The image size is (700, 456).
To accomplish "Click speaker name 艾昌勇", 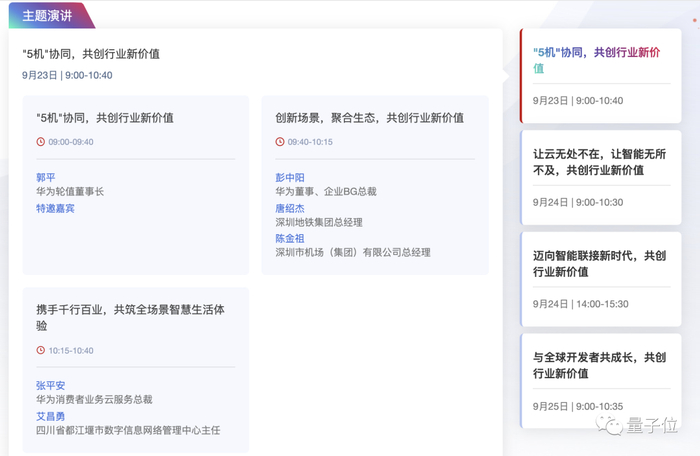I will (x=50, y=416).
